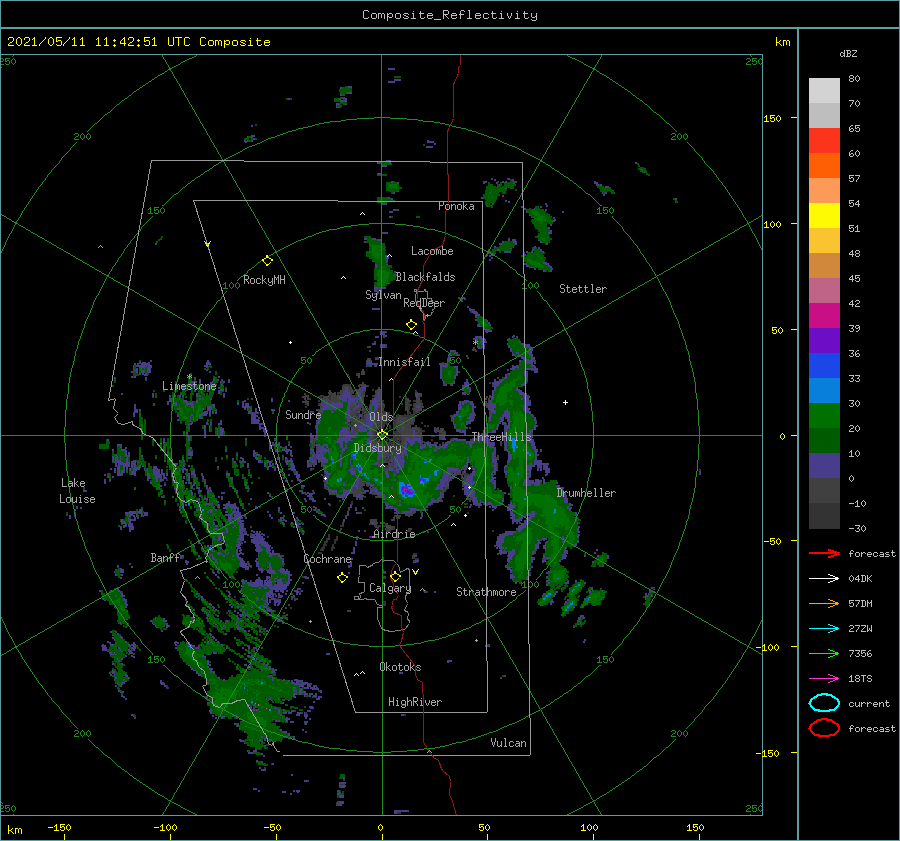
Task: Click the green 7356 arrow in legend
Action: click(x=824, y=653)
